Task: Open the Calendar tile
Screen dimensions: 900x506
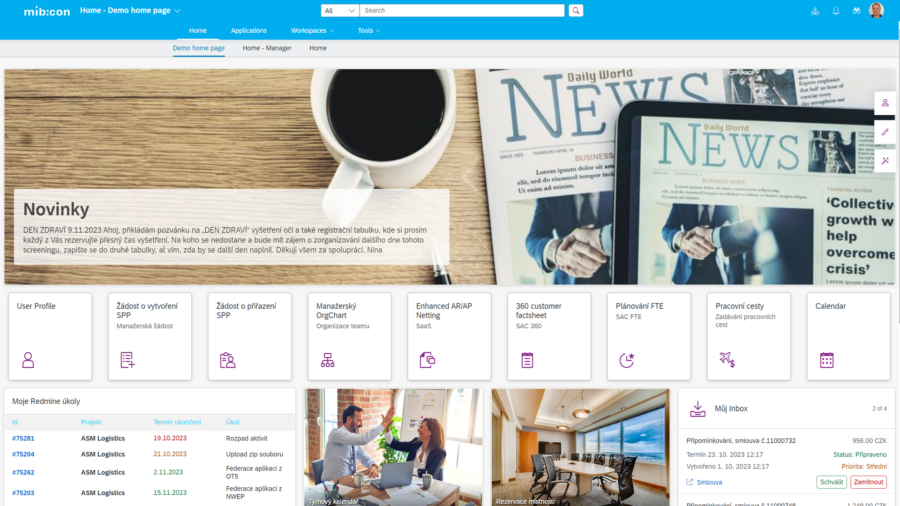Action: pyautogui.click(x=848, y=336)
